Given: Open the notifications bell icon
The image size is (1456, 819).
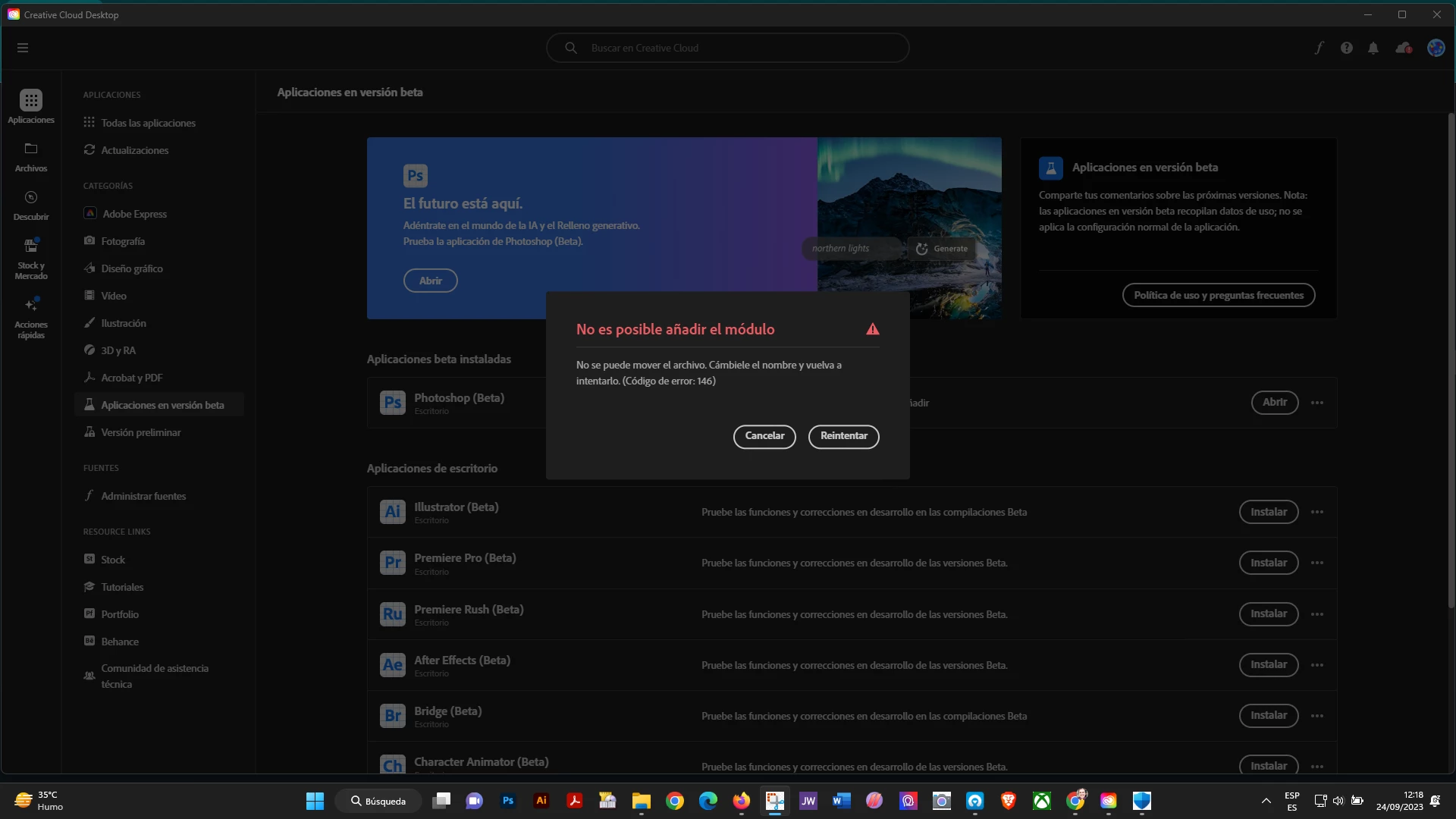Looking at the screenshot, I should click(1373, 48).
